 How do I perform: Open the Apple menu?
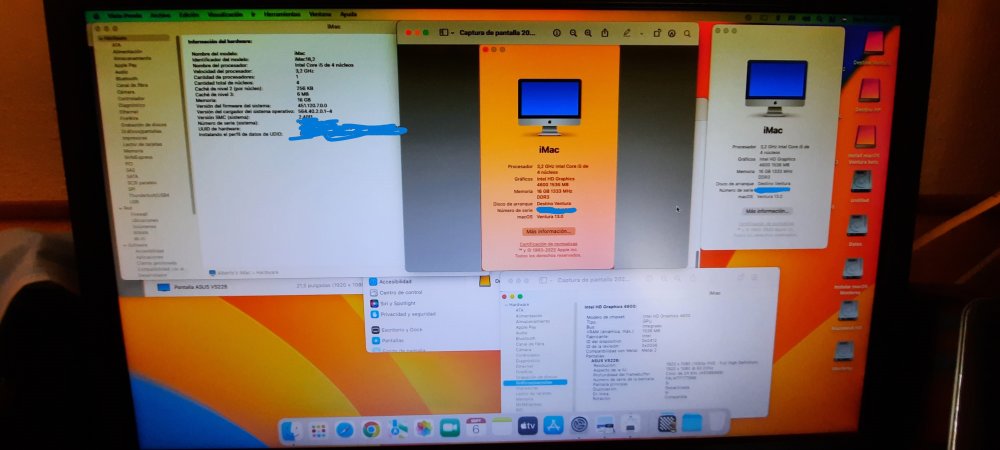tap(97, 15)
